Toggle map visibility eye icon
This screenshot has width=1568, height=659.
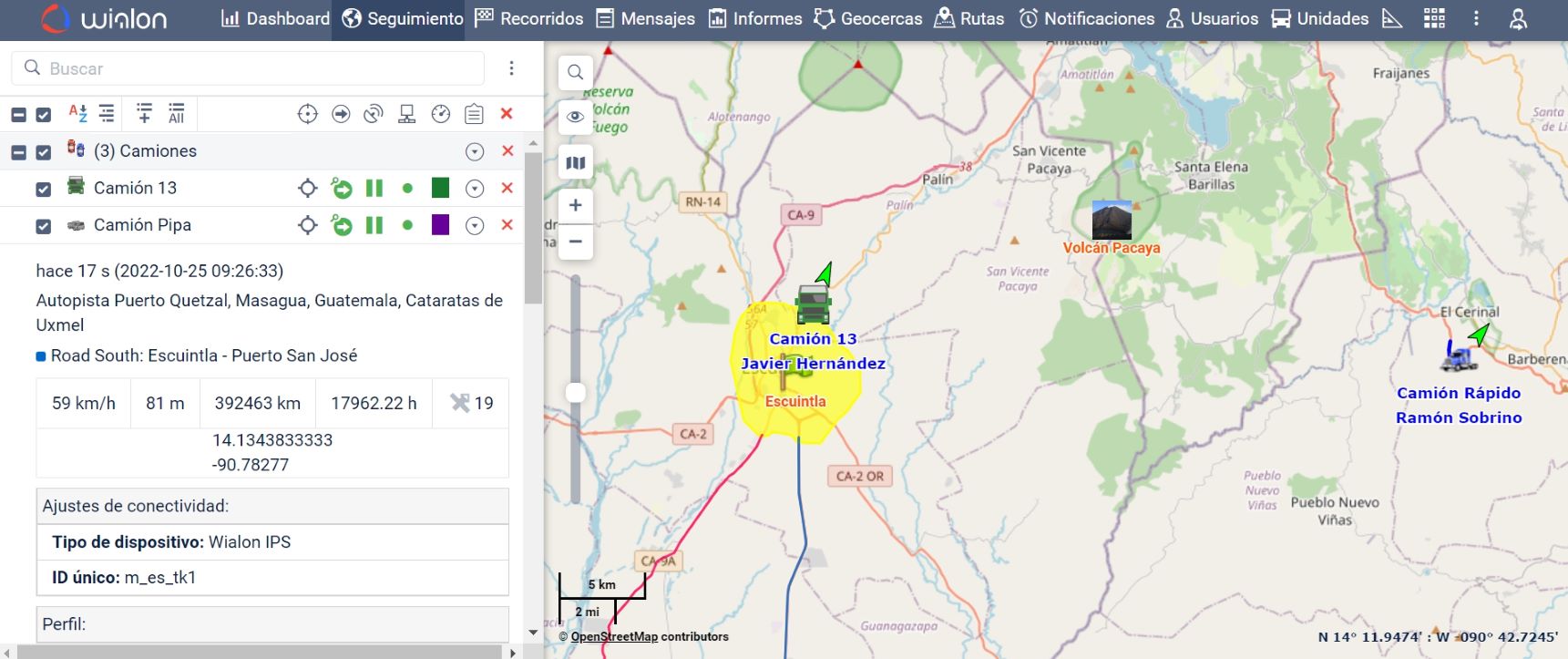tap(575, 117)
